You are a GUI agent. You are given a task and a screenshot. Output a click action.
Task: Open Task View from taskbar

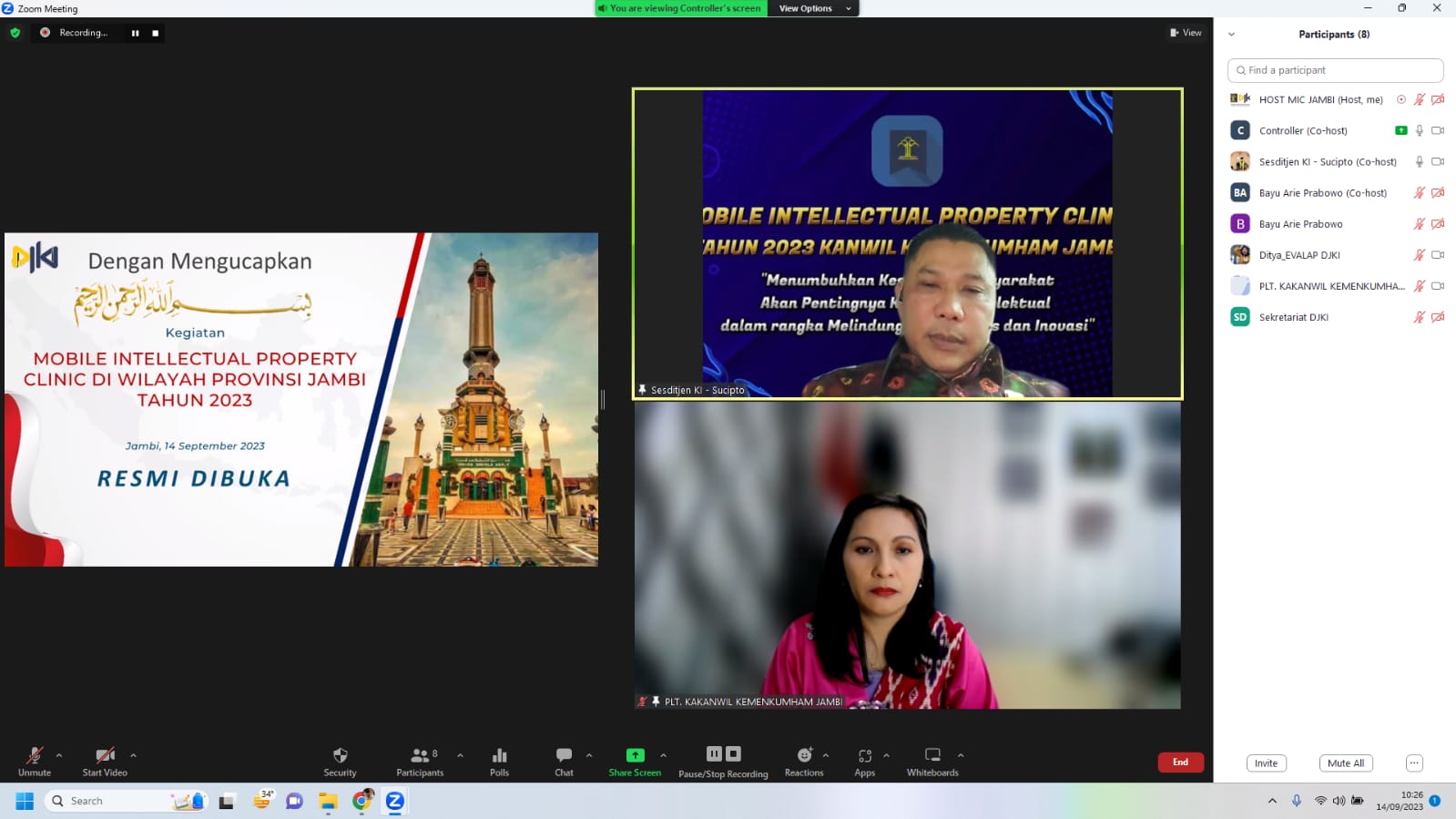pyautogui.click(x=227, y=801)
